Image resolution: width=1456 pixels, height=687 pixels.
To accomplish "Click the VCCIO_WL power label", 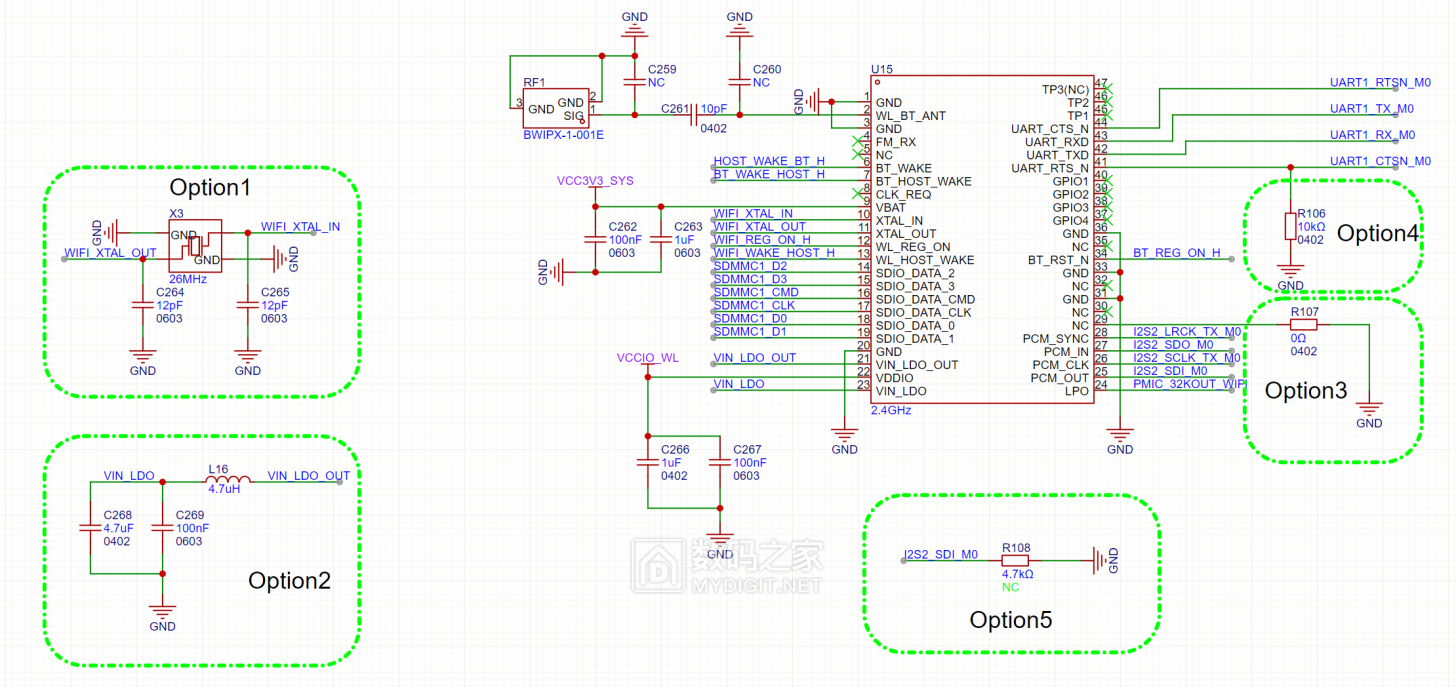I will click(648, 357).
